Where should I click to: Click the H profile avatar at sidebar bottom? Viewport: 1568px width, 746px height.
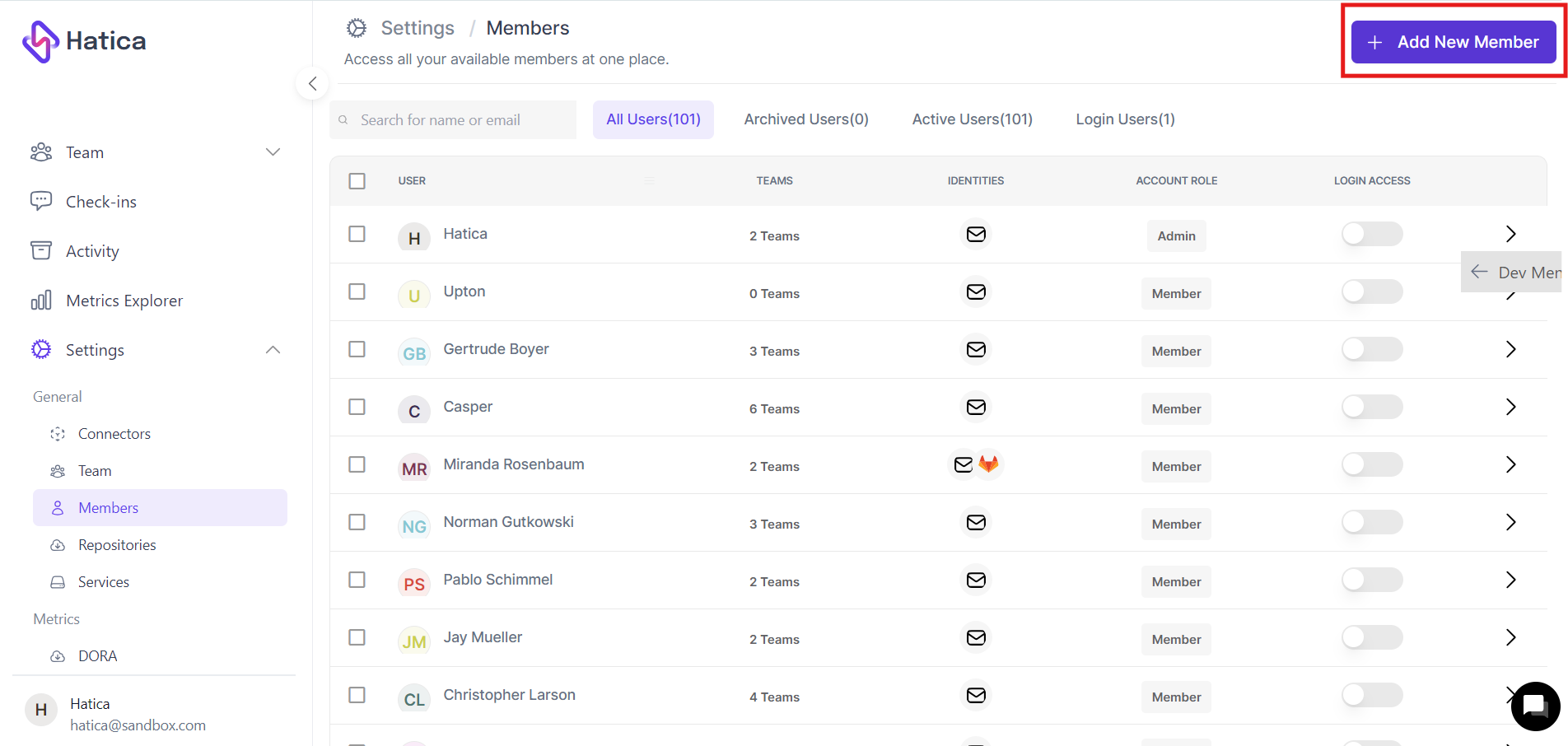tap(41, 710)
